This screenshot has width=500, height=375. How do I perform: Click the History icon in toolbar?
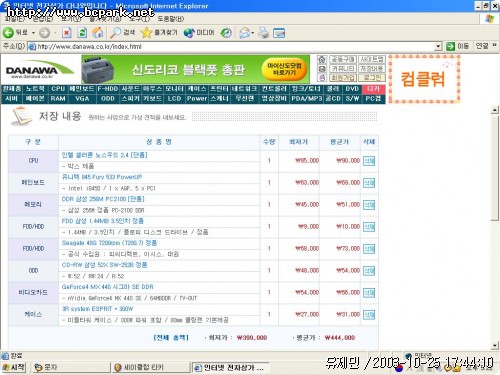click(x=226, y=33)
